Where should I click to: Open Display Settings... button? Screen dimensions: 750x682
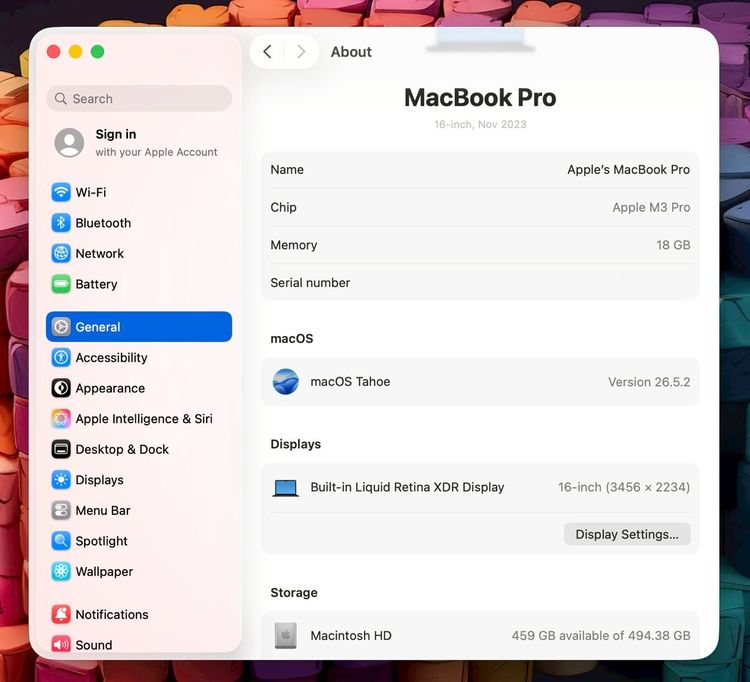627,534
